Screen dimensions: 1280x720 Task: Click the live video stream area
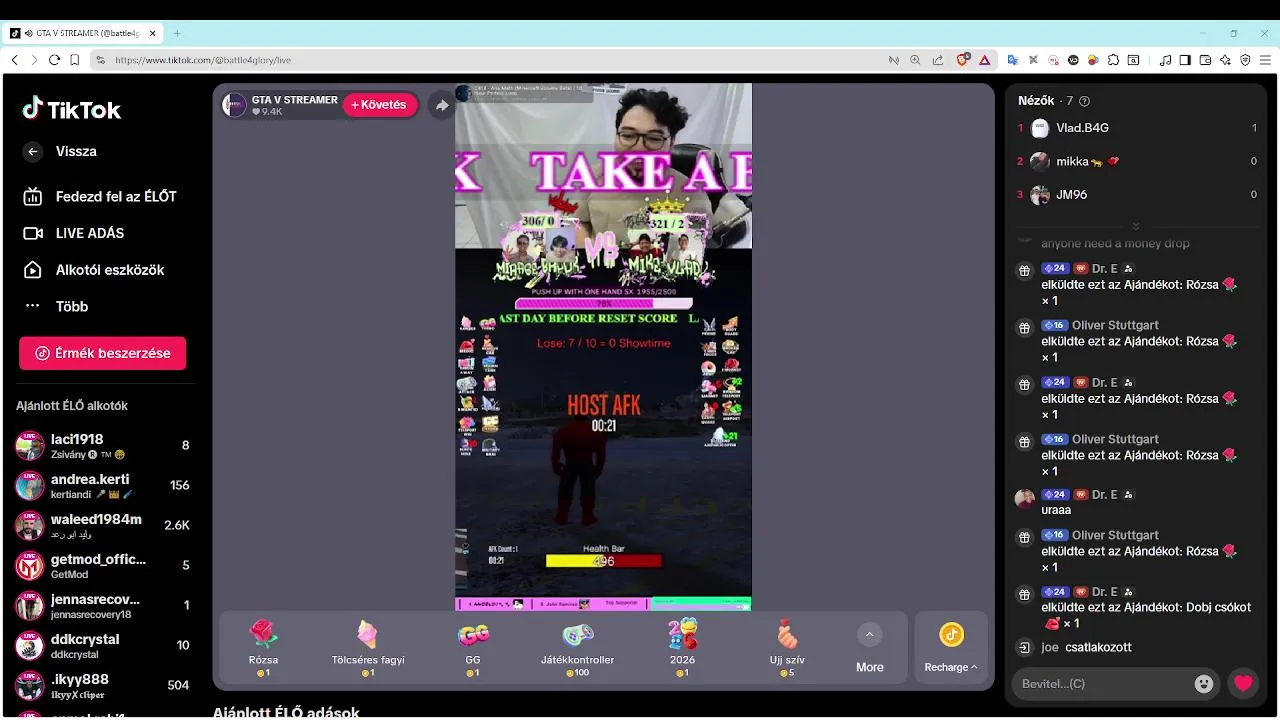603,346
